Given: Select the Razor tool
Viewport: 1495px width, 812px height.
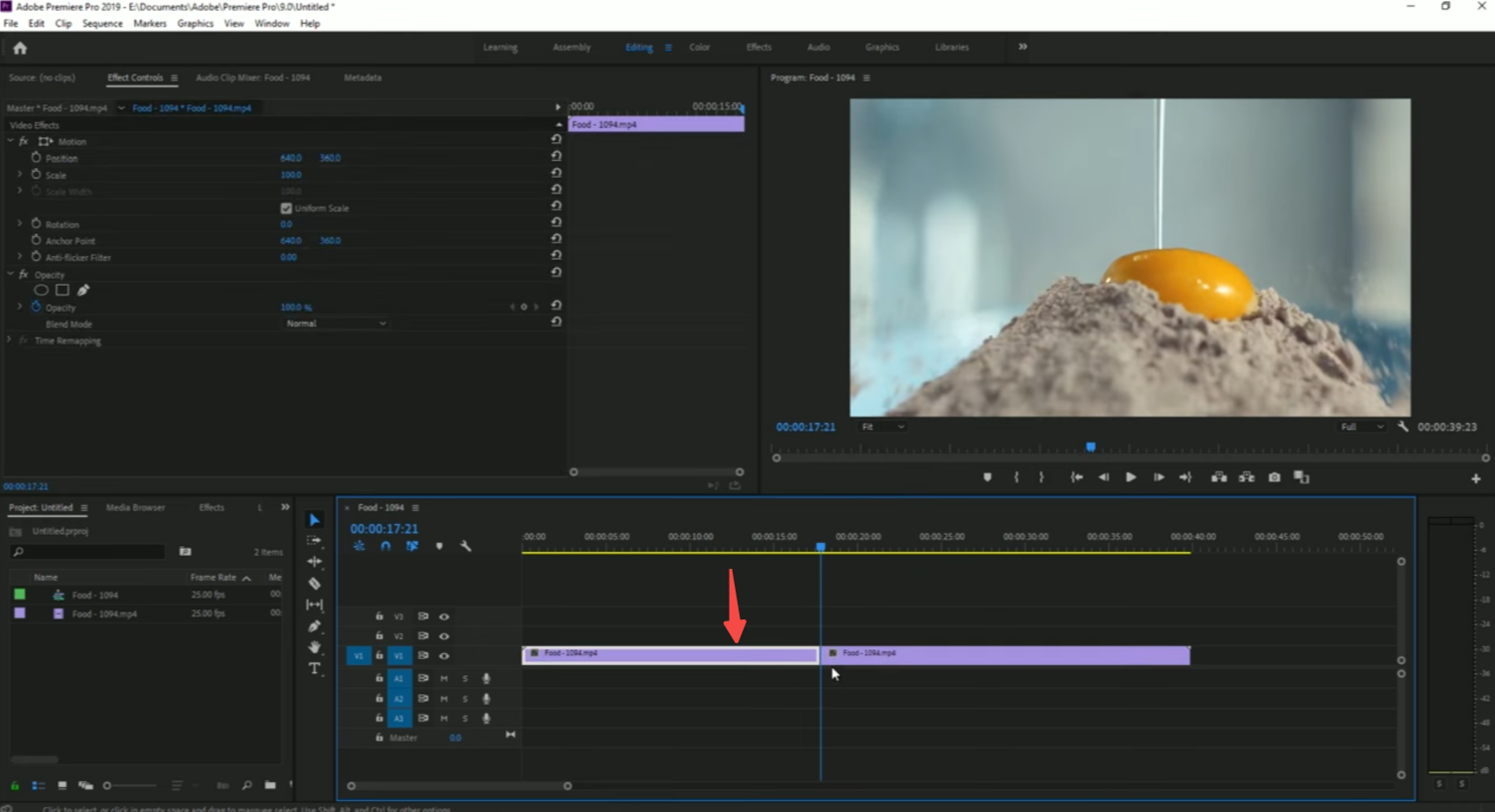Looking at the screenshot, I should [x=315, y=584].
